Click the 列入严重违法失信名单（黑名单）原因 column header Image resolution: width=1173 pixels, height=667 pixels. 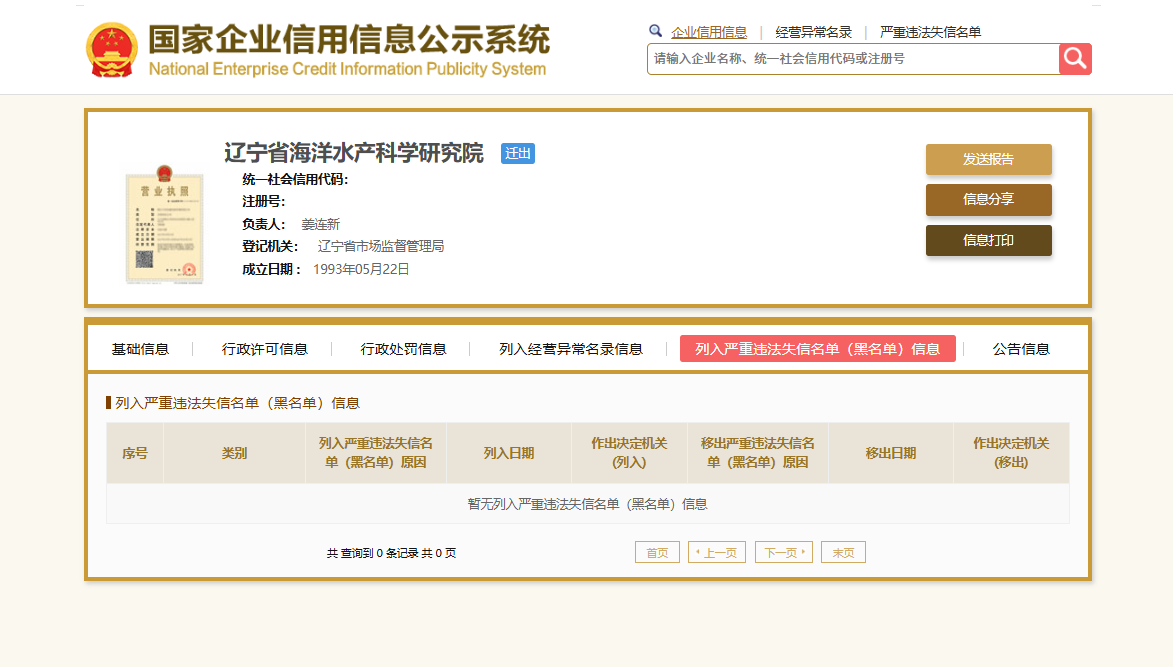tap(376, 453)
